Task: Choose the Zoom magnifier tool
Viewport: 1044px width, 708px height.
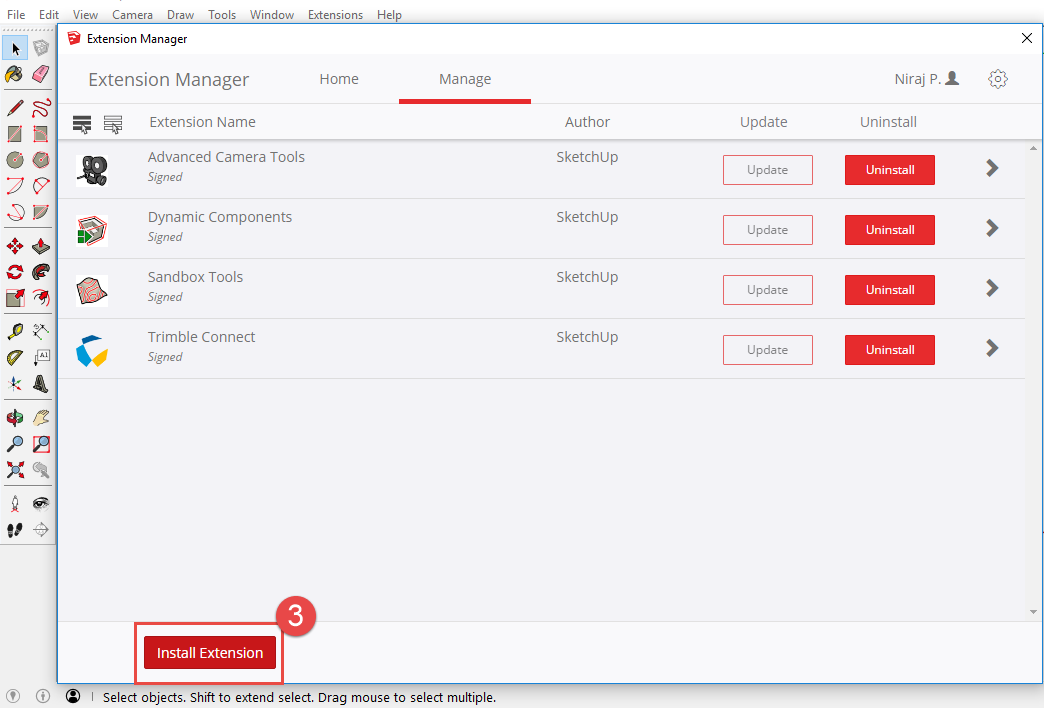Action: 15,444
